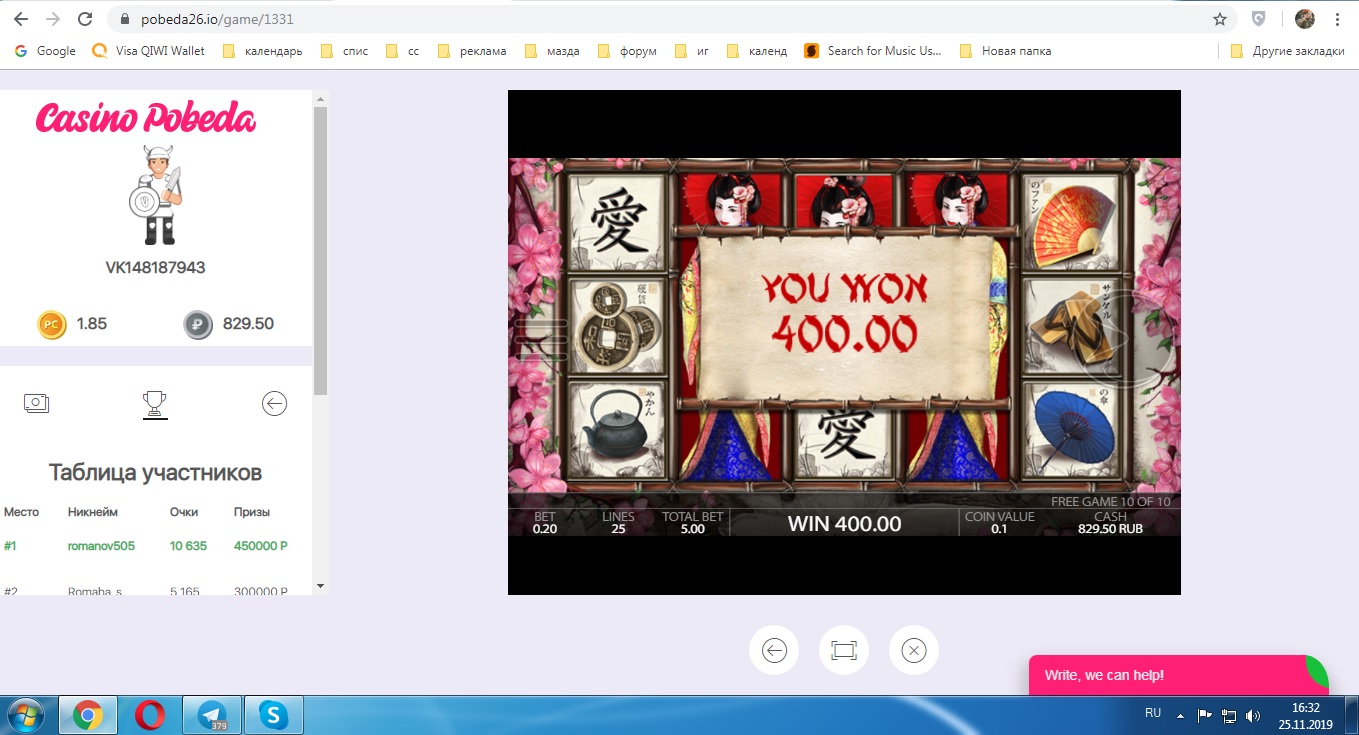Click the back arrow button below the game

click(x=774, y=651)
